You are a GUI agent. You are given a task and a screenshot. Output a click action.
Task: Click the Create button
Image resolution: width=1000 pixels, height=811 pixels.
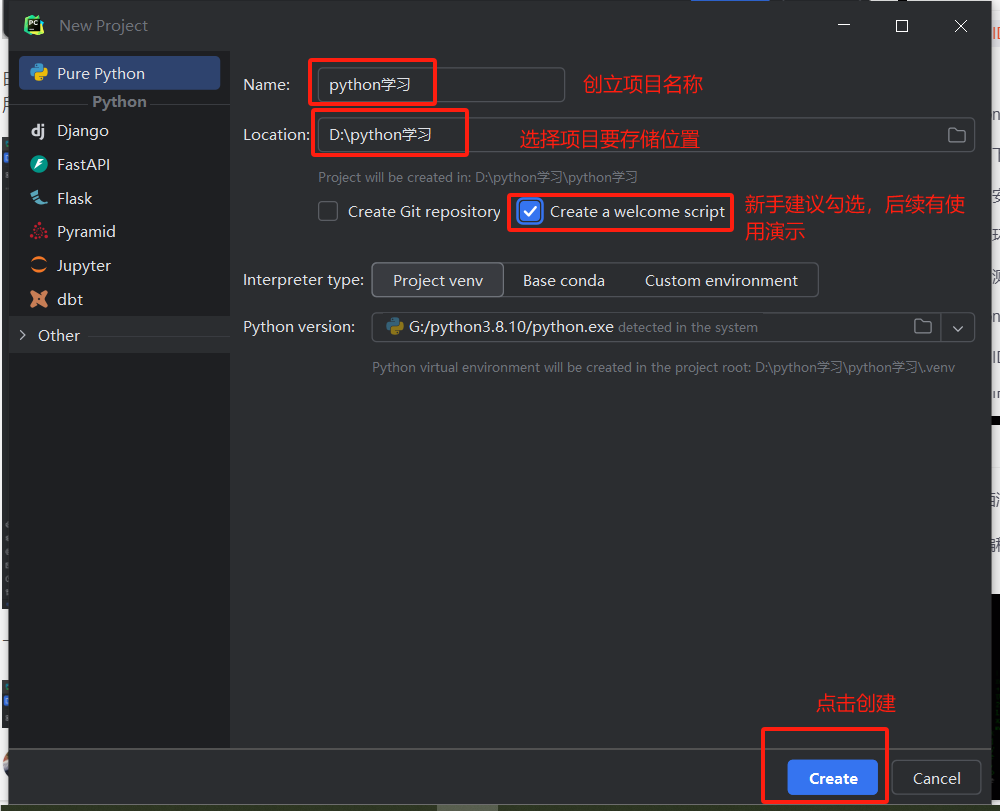click(x=832, y=778)
